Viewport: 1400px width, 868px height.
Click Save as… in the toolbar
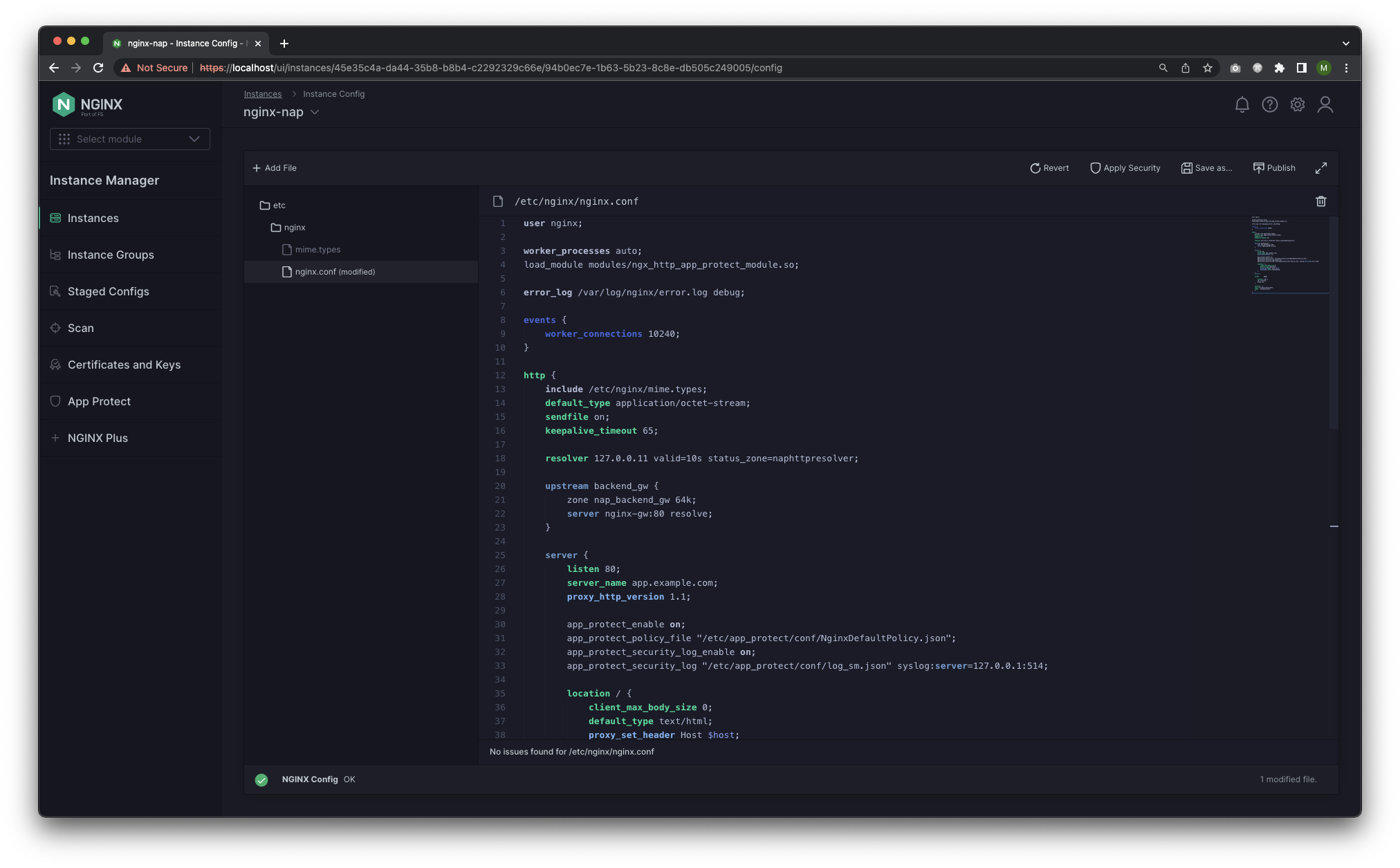(x=1206, y=168)
